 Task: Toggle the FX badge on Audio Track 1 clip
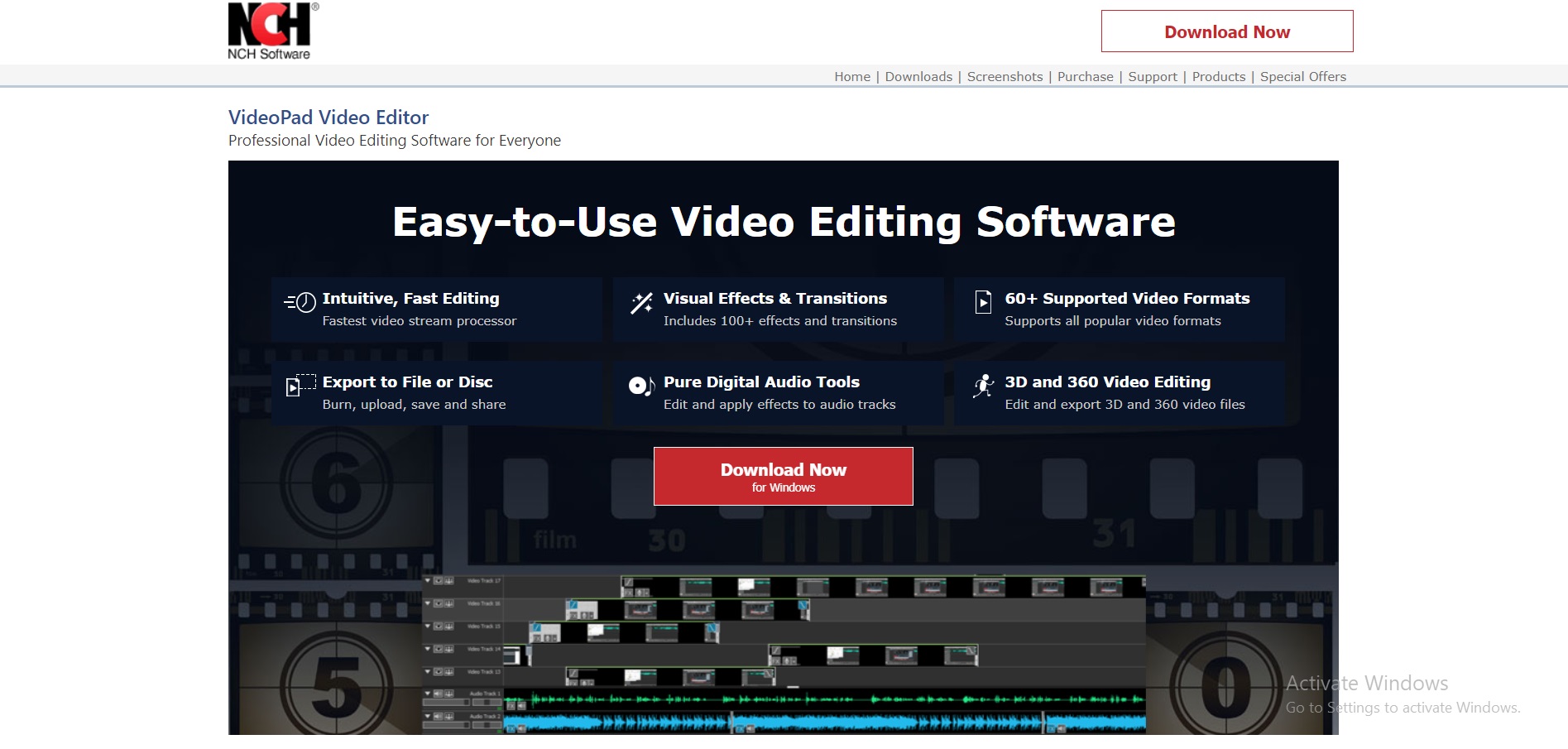tap(512, 706)
